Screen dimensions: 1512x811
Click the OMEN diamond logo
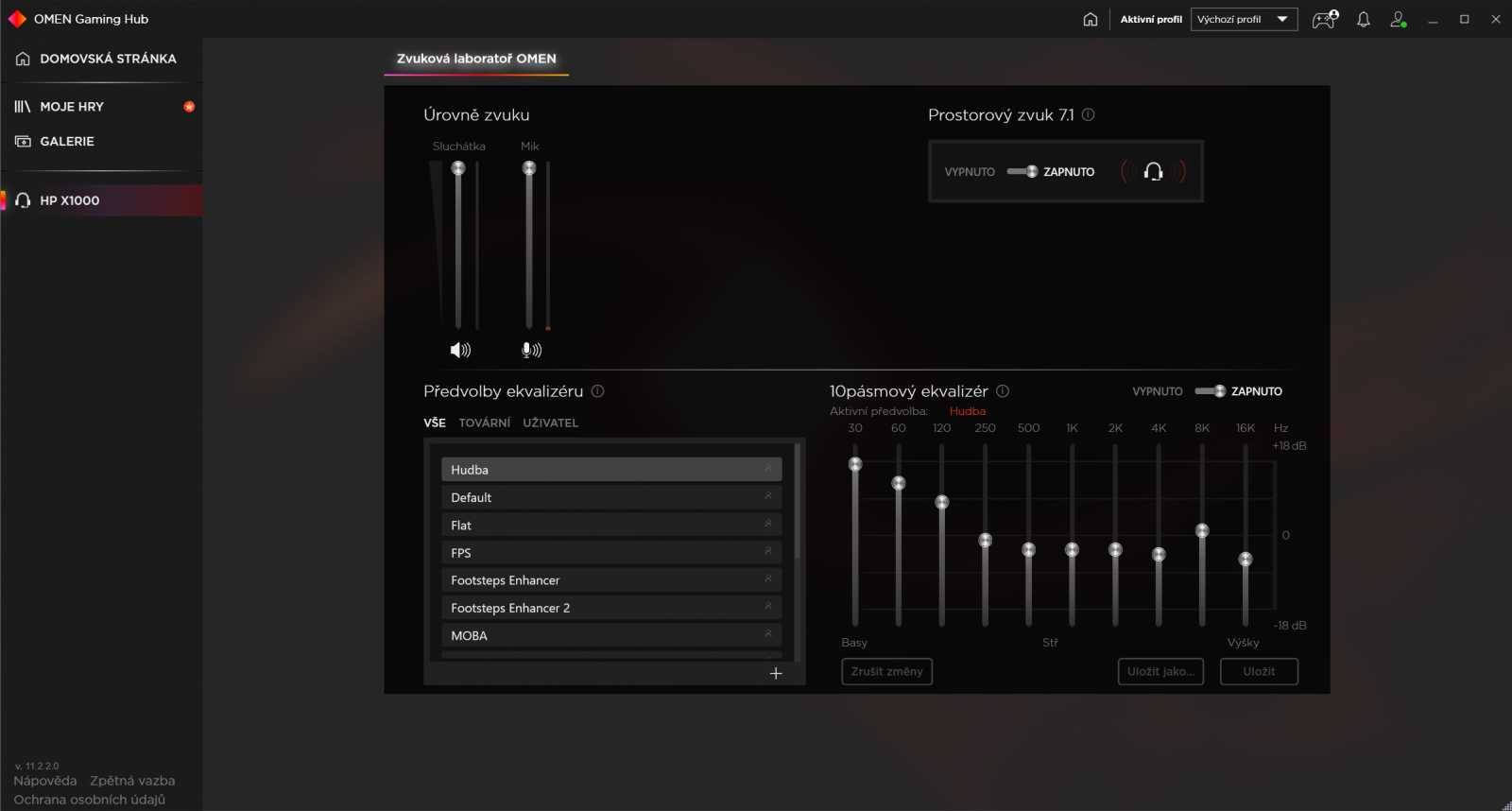(x=17, y=19)
